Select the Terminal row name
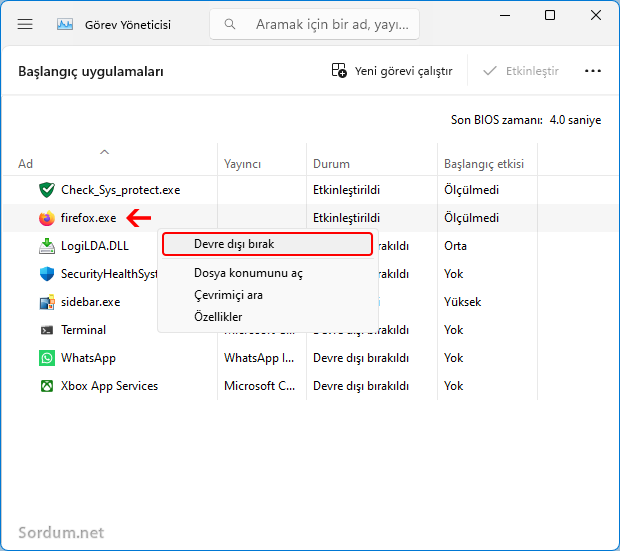The image size is (620, 551). (x=83, y=330)
